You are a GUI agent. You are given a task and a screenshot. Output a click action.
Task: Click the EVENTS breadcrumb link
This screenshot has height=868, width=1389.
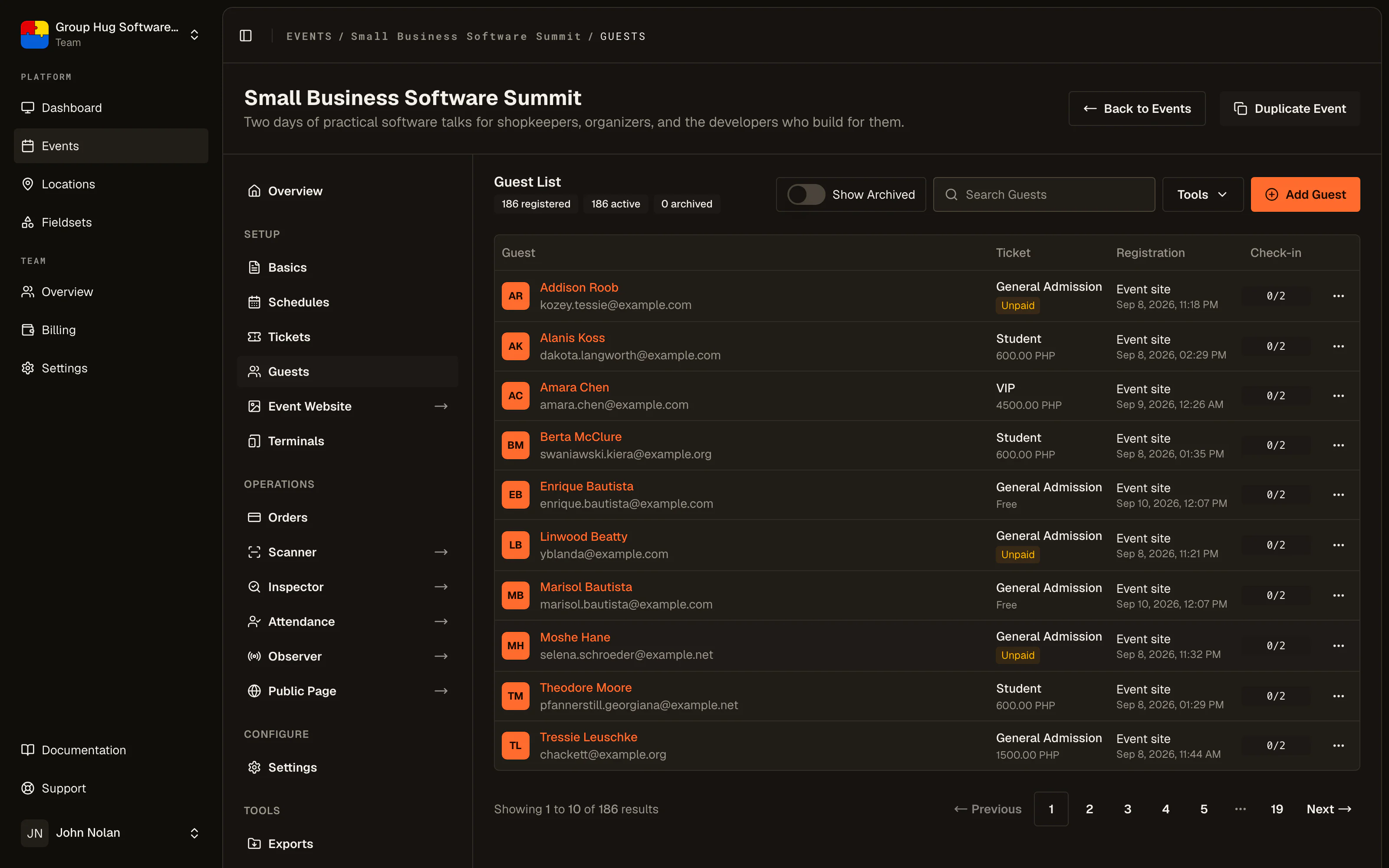coord(309,36)
